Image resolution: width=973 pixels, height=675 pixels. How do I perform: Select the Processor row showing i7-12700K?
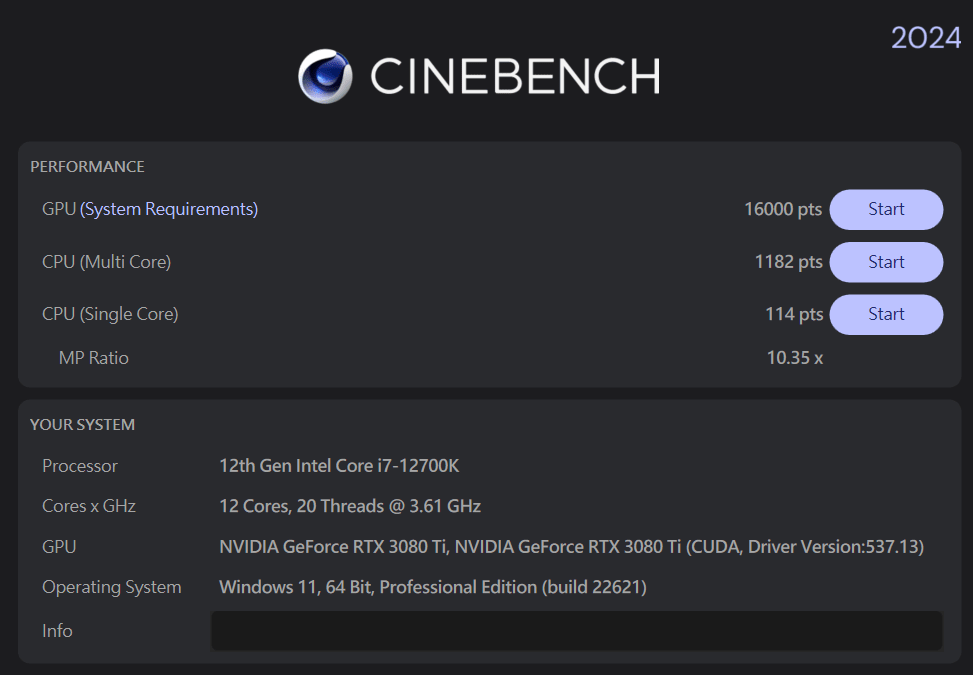pyautogui.click(x=341, y=465)
